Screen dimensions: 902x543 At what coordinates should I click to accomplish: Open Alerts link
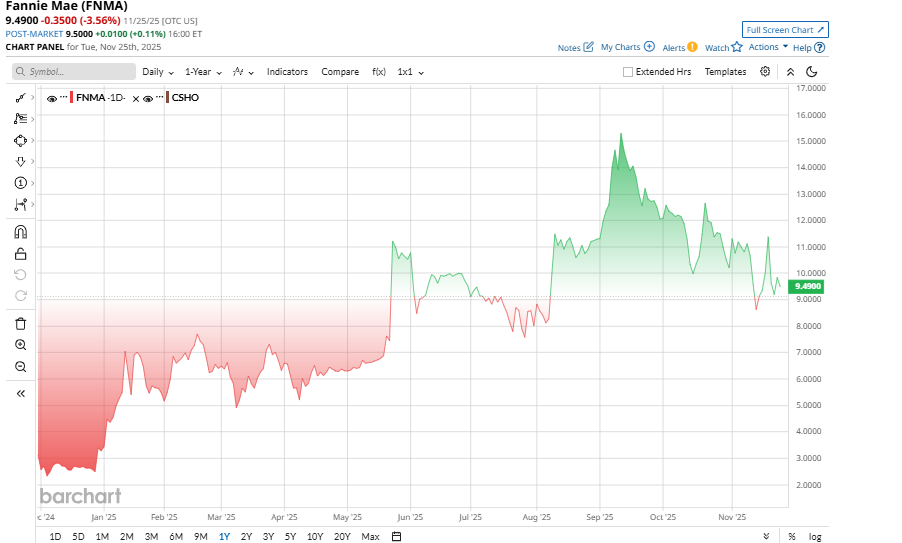pos(679,47)
